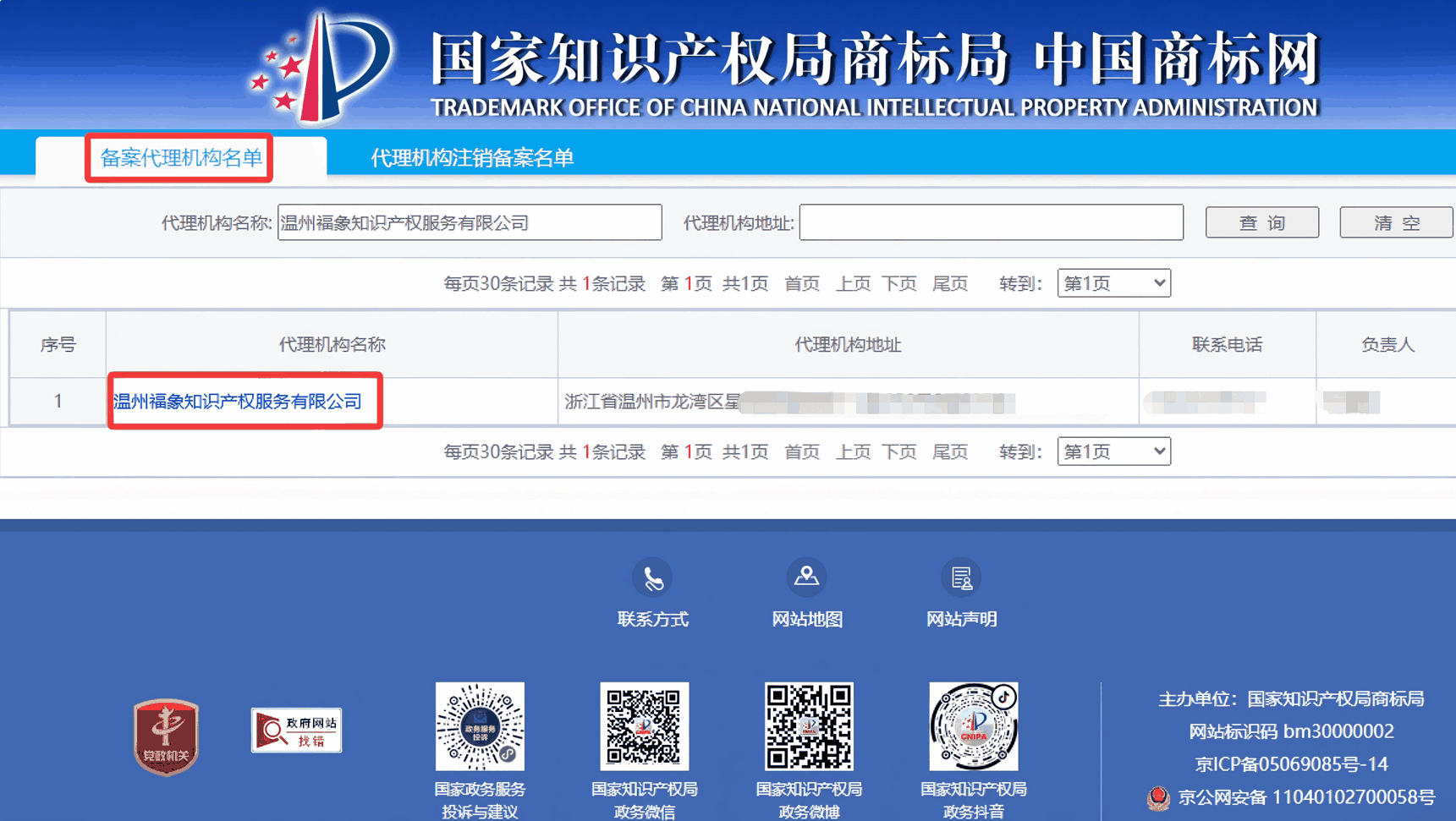Screen dimensions: 1456x821
Task: Go to 上页 in bottom pagination
Action: [x=853, y=452]
